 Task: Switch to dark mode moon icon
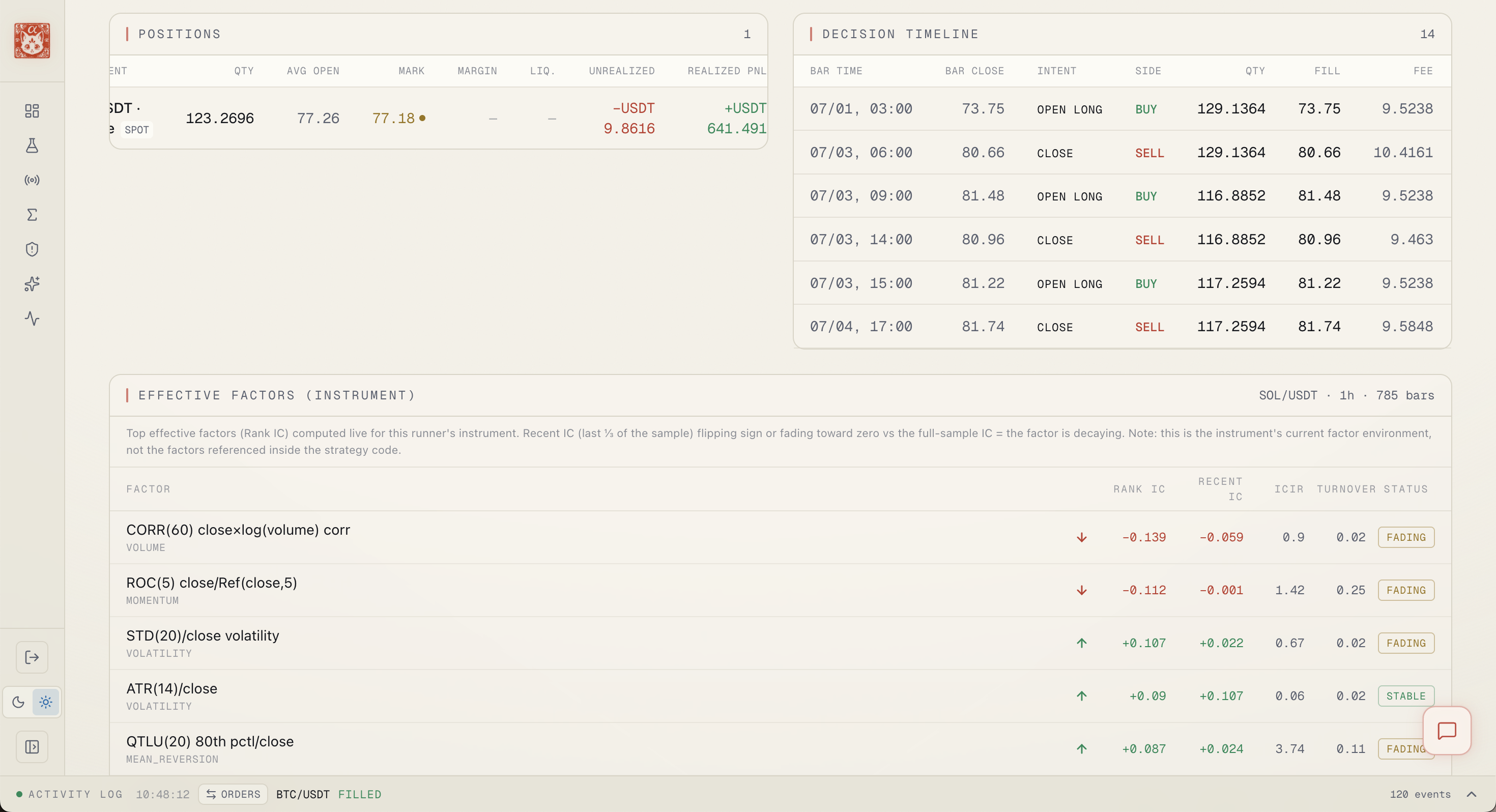tap(19, 702)
